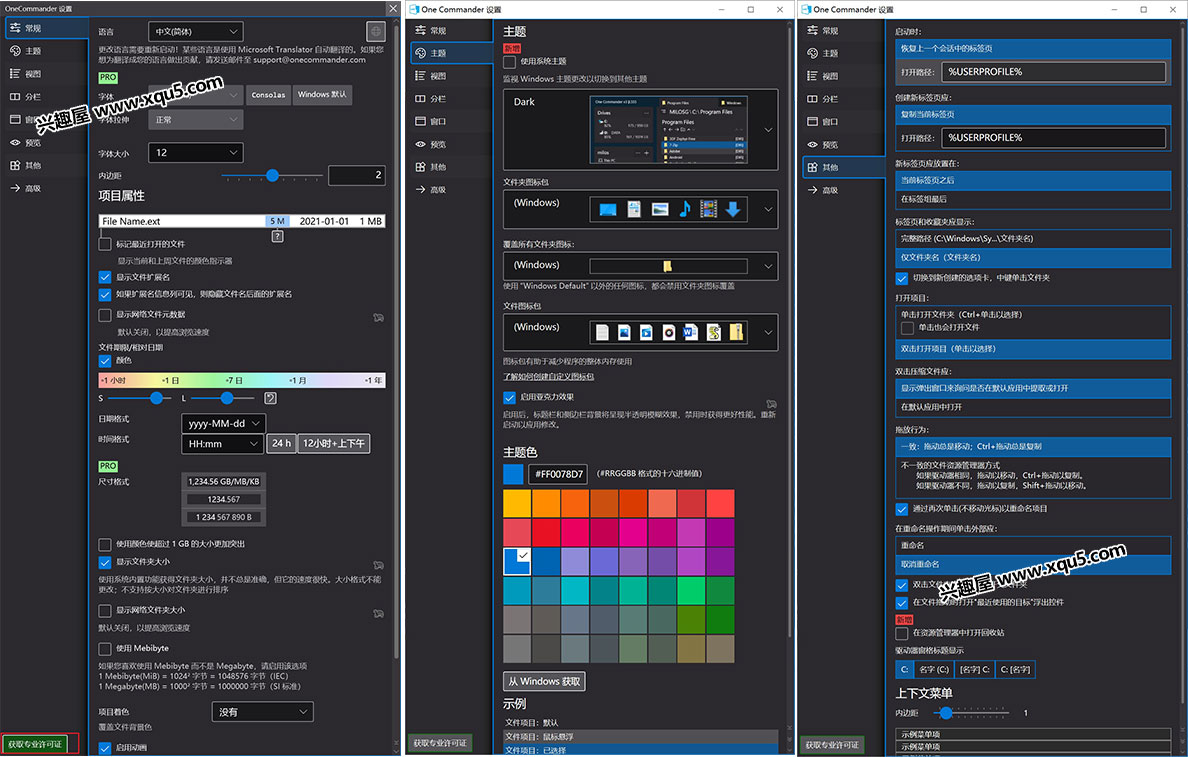This screenshot has height=757, width=1188.
Task: Disable the 启用亚克力效果 checkbox
Action: coord(509,397)
